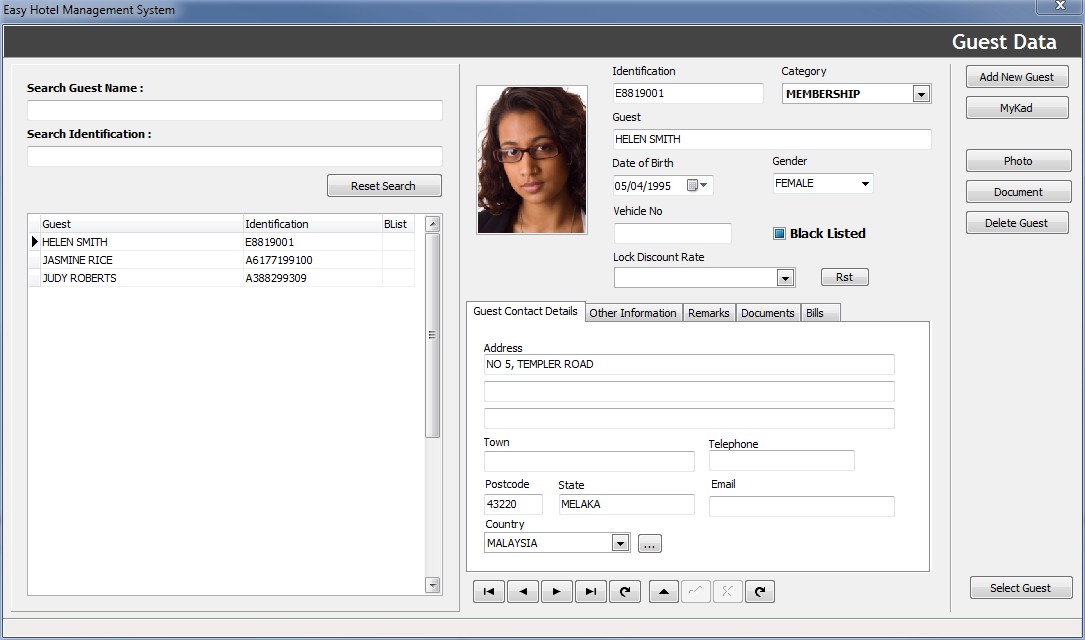Click the edit record up-triangle button

coord(664,592)
